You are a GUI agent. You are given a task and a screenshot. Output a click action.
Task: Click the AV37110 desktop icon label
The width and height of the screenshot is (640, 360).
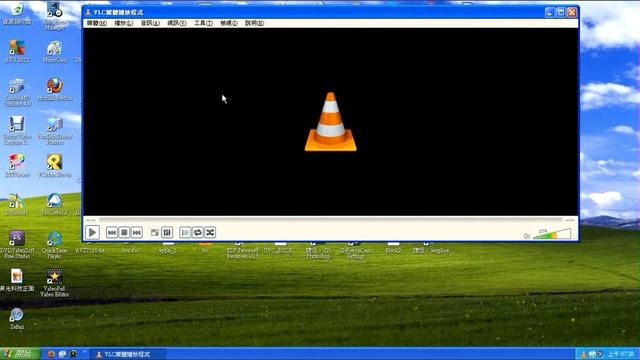(90, 251)
